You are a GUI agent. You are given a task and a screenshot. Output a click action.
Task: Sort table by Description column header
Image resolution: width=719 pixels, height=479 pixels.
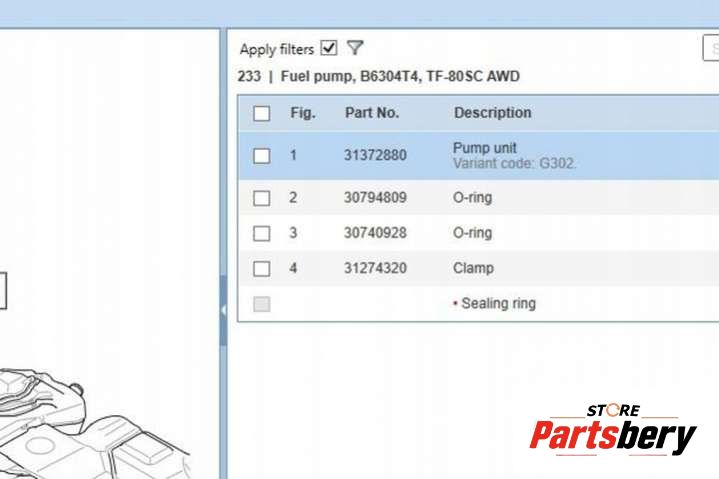[x=492, y=113]
